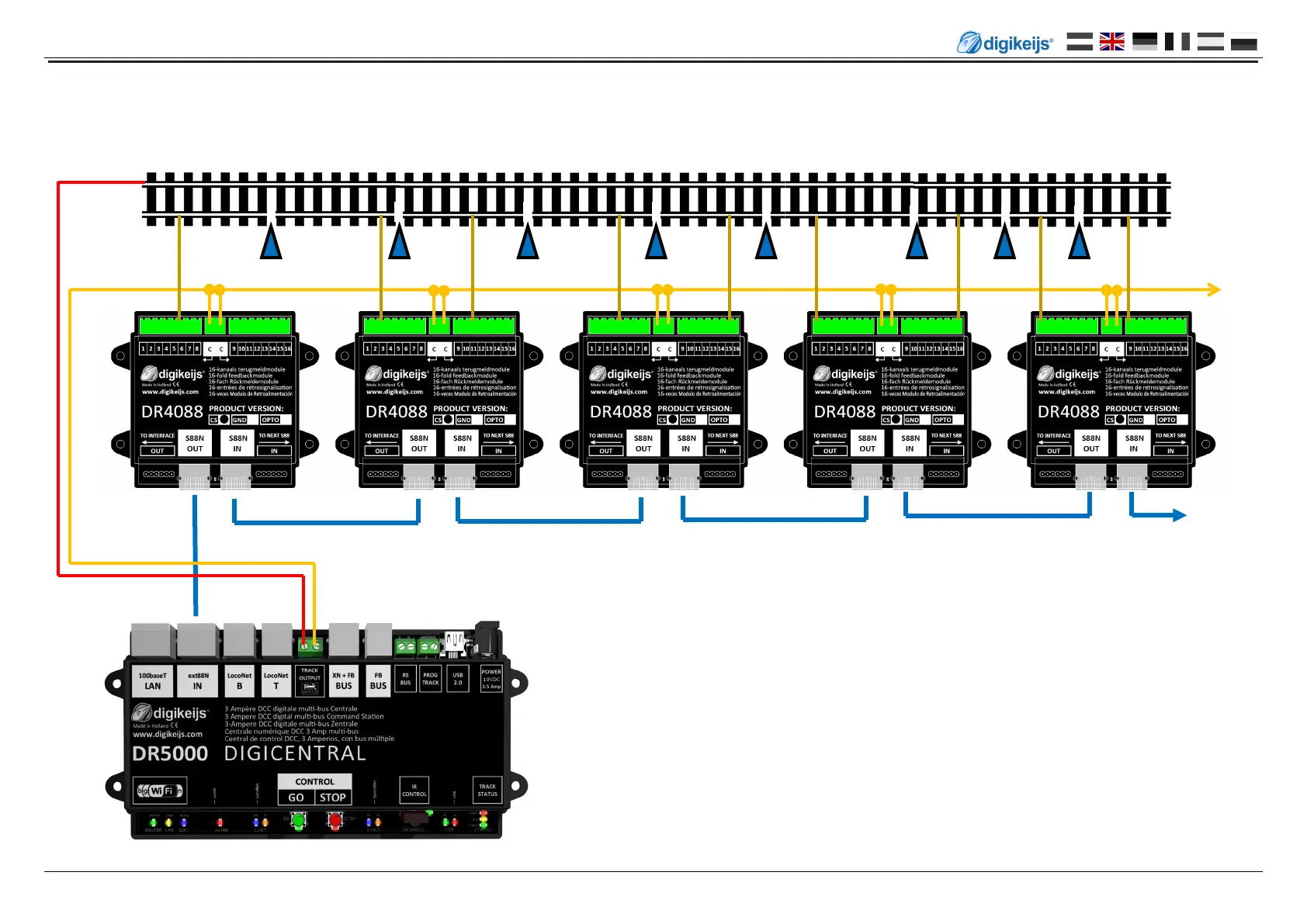Click the 100baseT LAN port label
Screen dimensions: 1307x924
point(153,680)
